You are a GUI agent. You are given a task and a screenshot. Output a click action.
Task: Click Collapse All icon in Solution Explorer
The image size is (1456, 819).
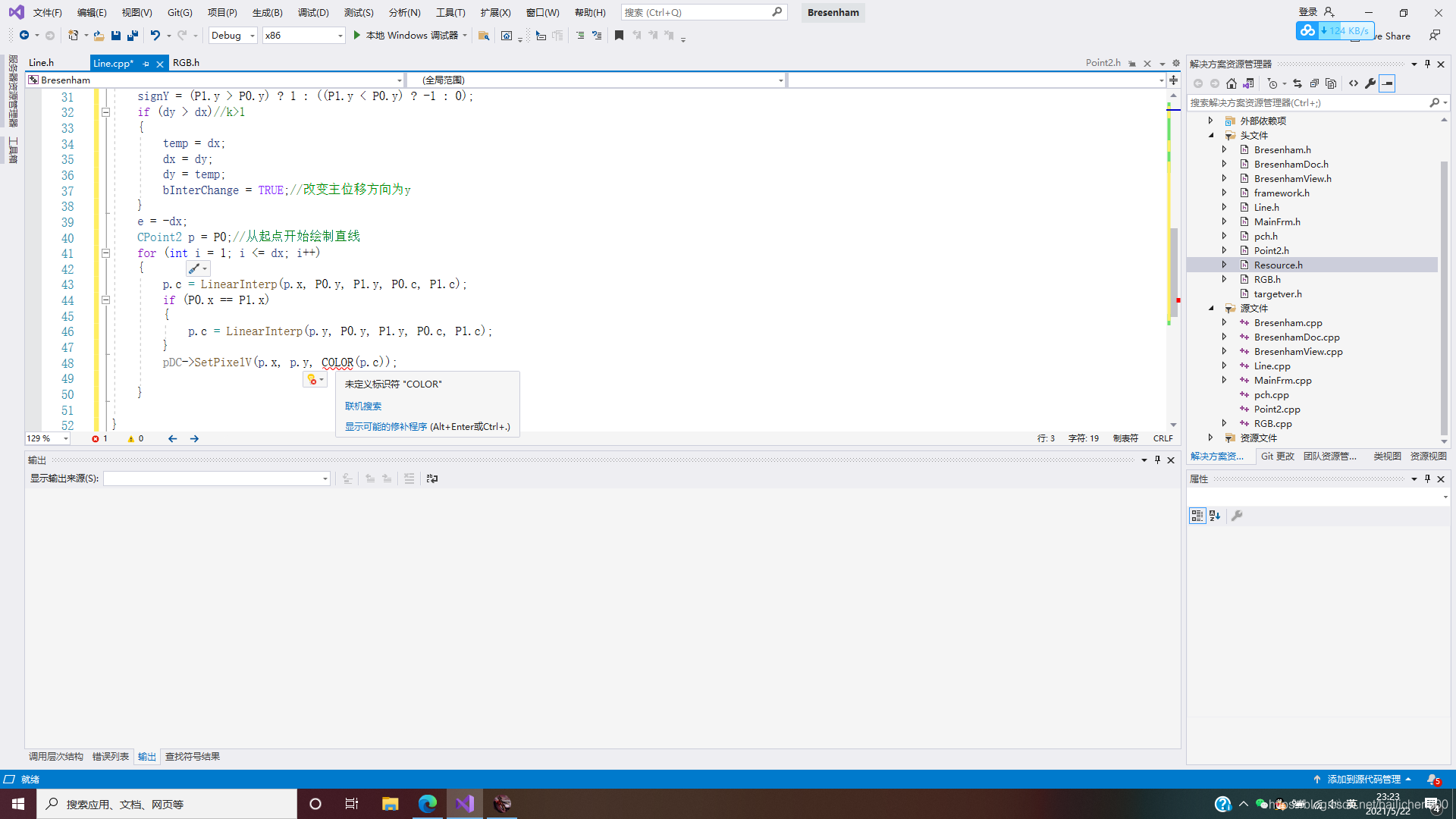[x=1314, y=83]
